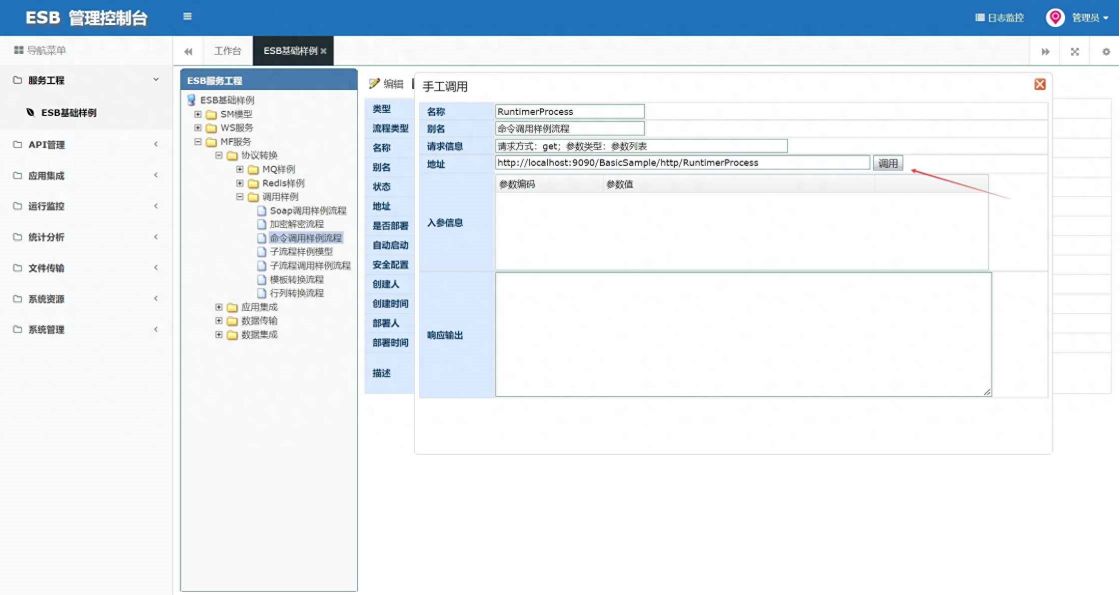Select the 调用样例 folder in tree
Screen dimensions: 1120x595
click(x=280, y=196)
